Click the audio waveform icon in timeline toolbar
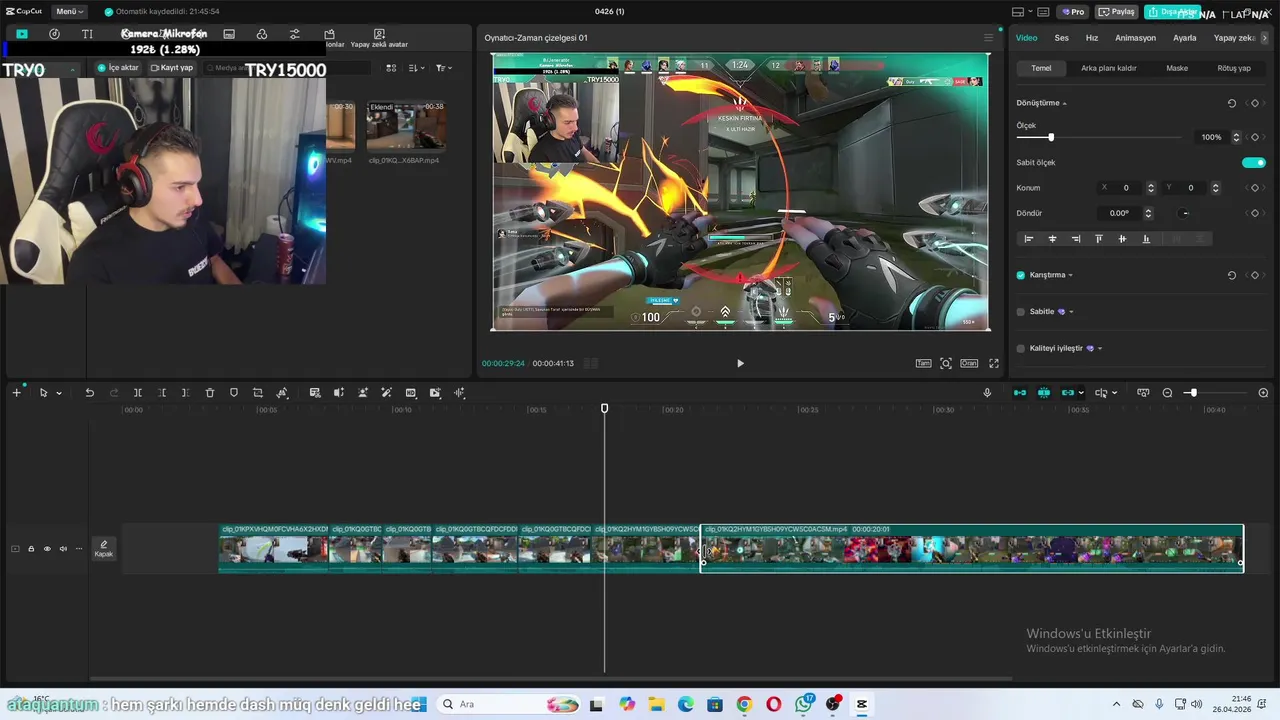 460,393
